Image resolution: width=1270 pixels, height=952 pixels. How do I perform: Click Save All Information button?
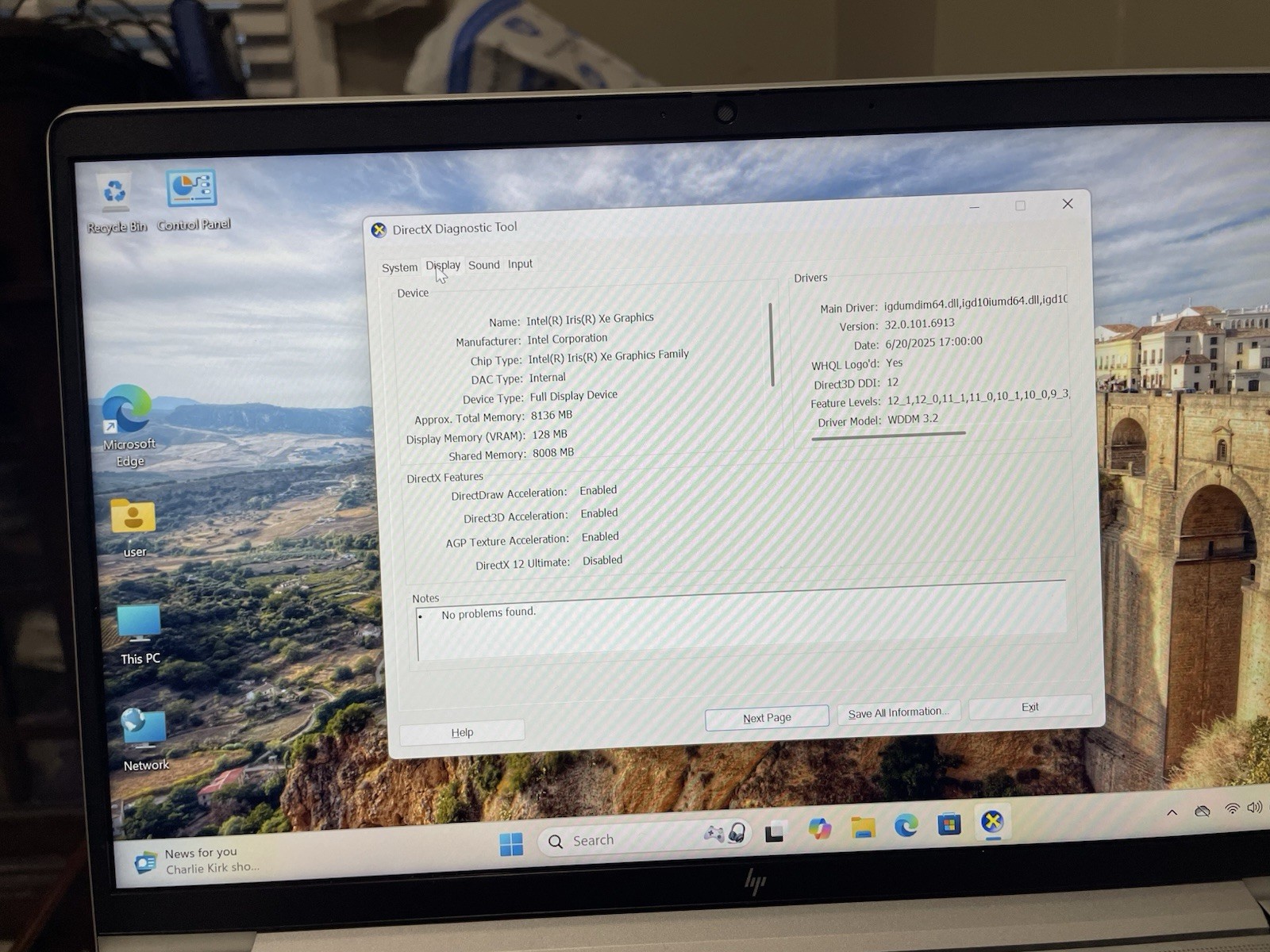click(899, 712)
